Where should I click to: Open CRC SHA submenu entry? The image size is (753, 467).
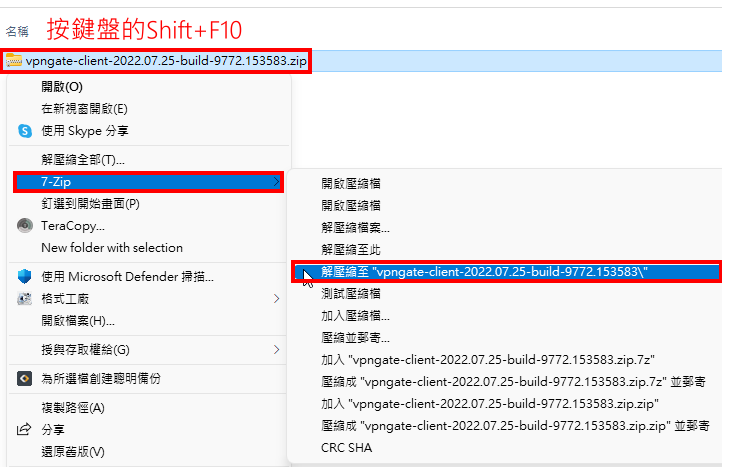(x=347, y=448)
